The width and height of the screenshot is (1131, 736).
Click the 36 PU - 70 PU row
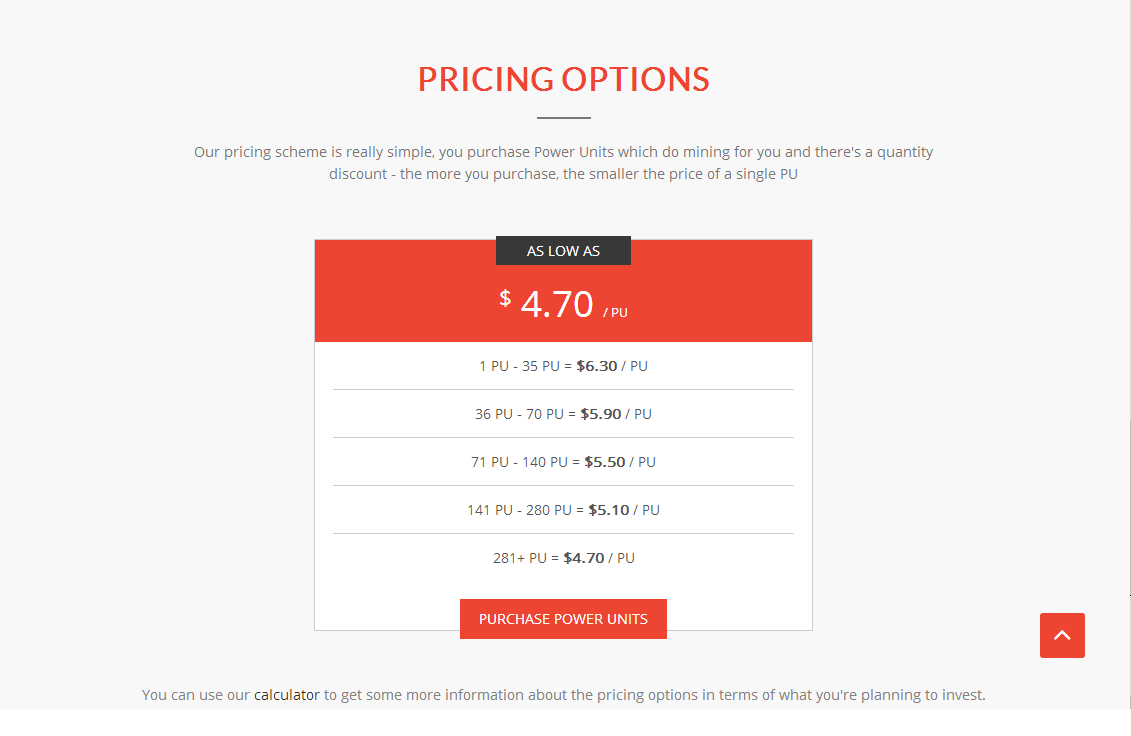(x=563, y=413)
